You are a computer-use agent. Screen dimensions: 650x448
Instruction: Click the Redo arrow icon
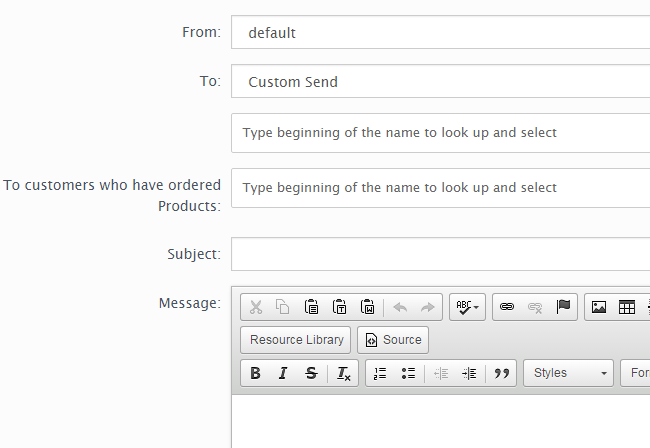[427, 307]
